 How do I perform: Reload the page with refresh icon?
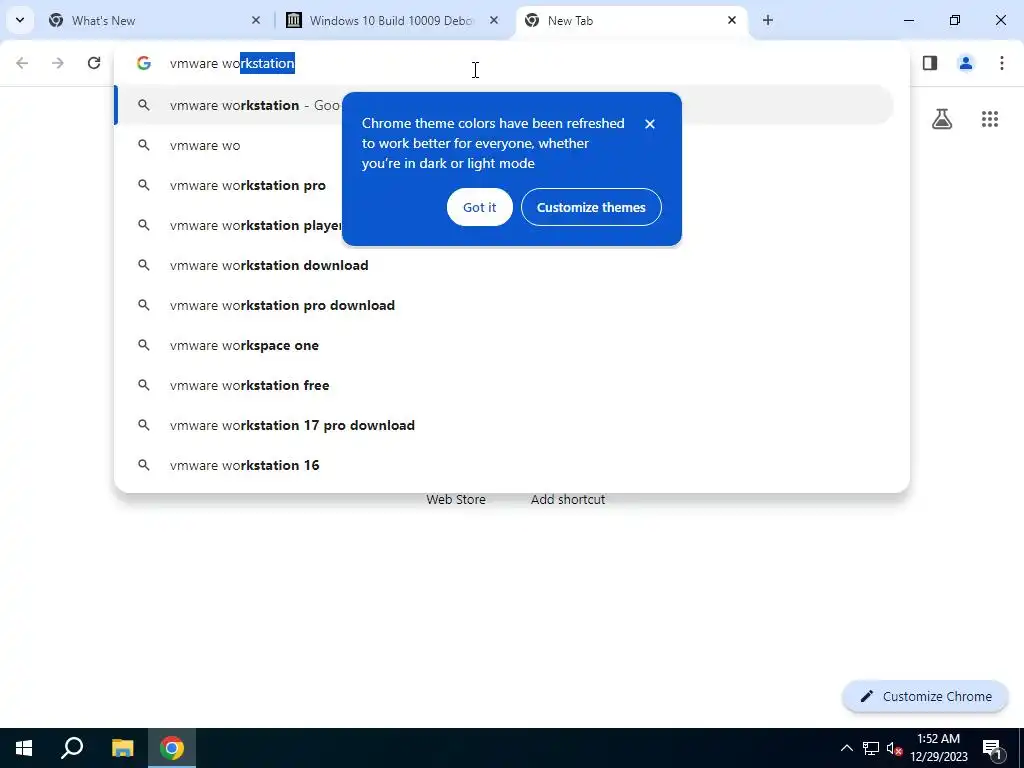pos(94,63)
